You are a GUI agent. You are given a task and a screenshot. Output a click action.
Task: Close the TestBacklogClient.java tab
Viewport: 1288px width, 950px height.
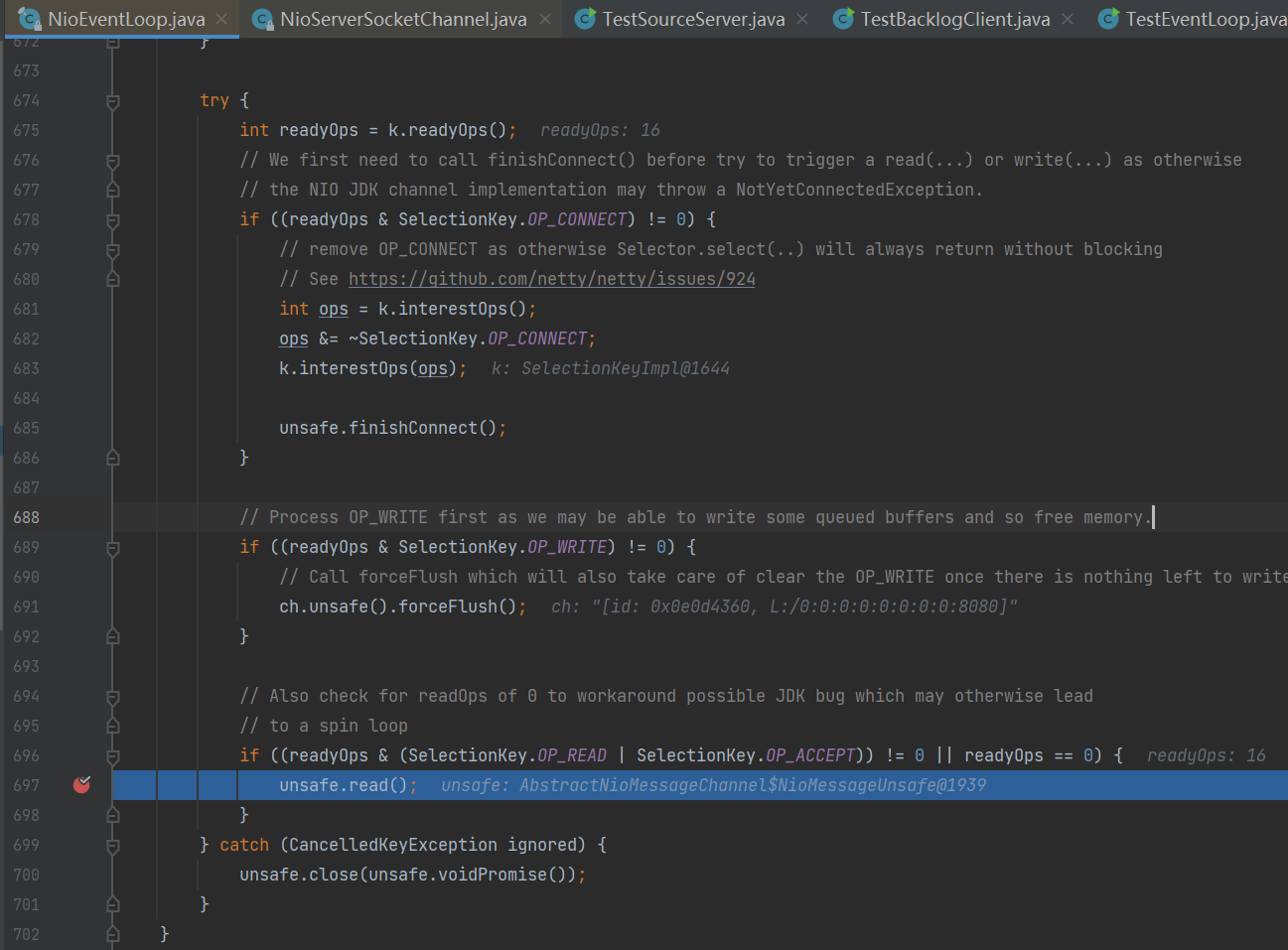[1068, 19]
